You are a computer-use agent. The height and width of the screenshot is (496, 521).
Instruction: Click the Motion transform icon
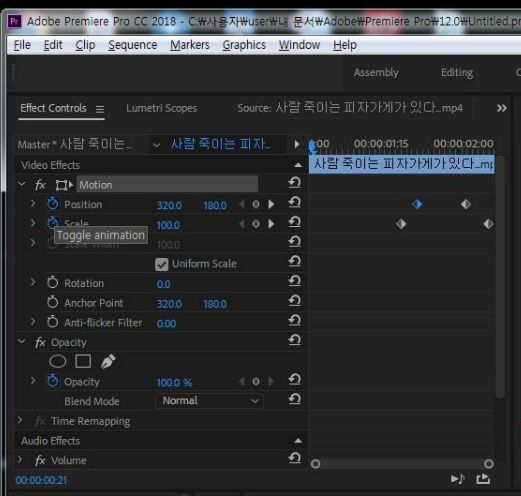pos(64,185)
